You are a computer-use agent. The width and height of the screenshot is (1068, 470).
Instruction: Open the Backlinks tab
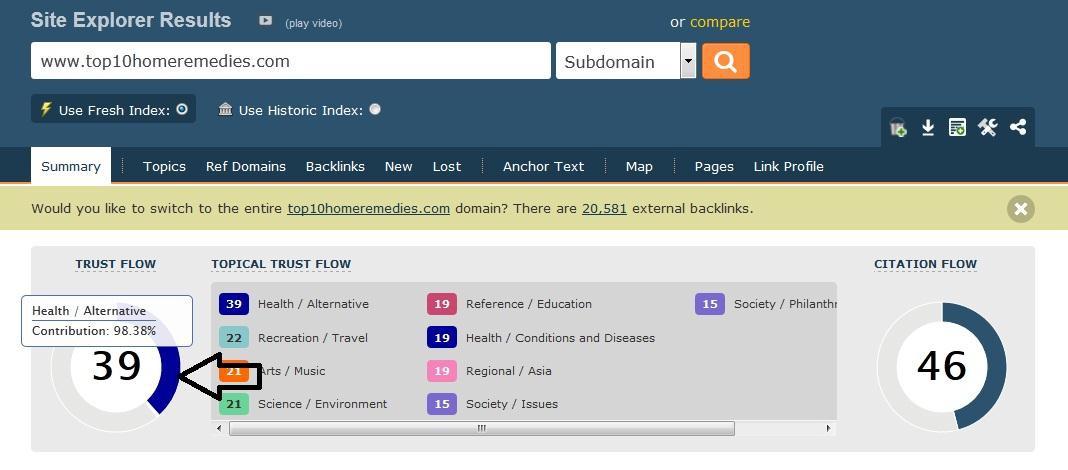point(335,166)
